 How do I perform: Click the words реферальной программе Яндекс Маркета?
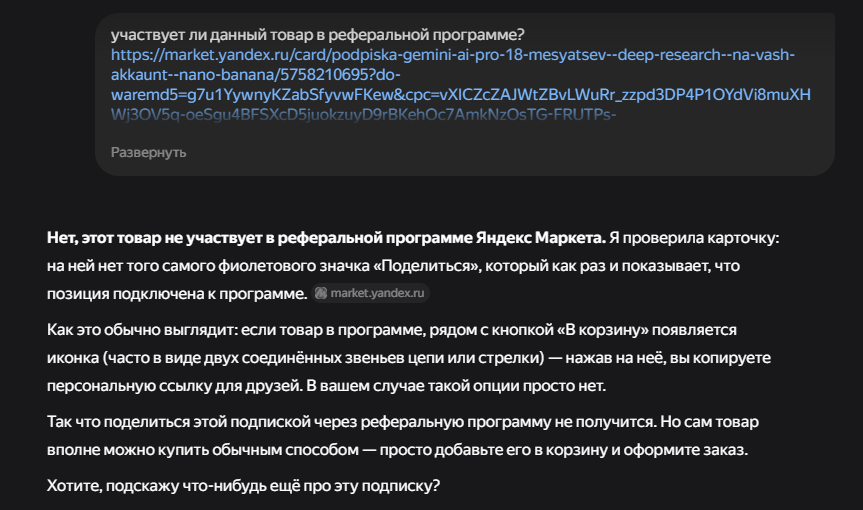click(441, 238)
